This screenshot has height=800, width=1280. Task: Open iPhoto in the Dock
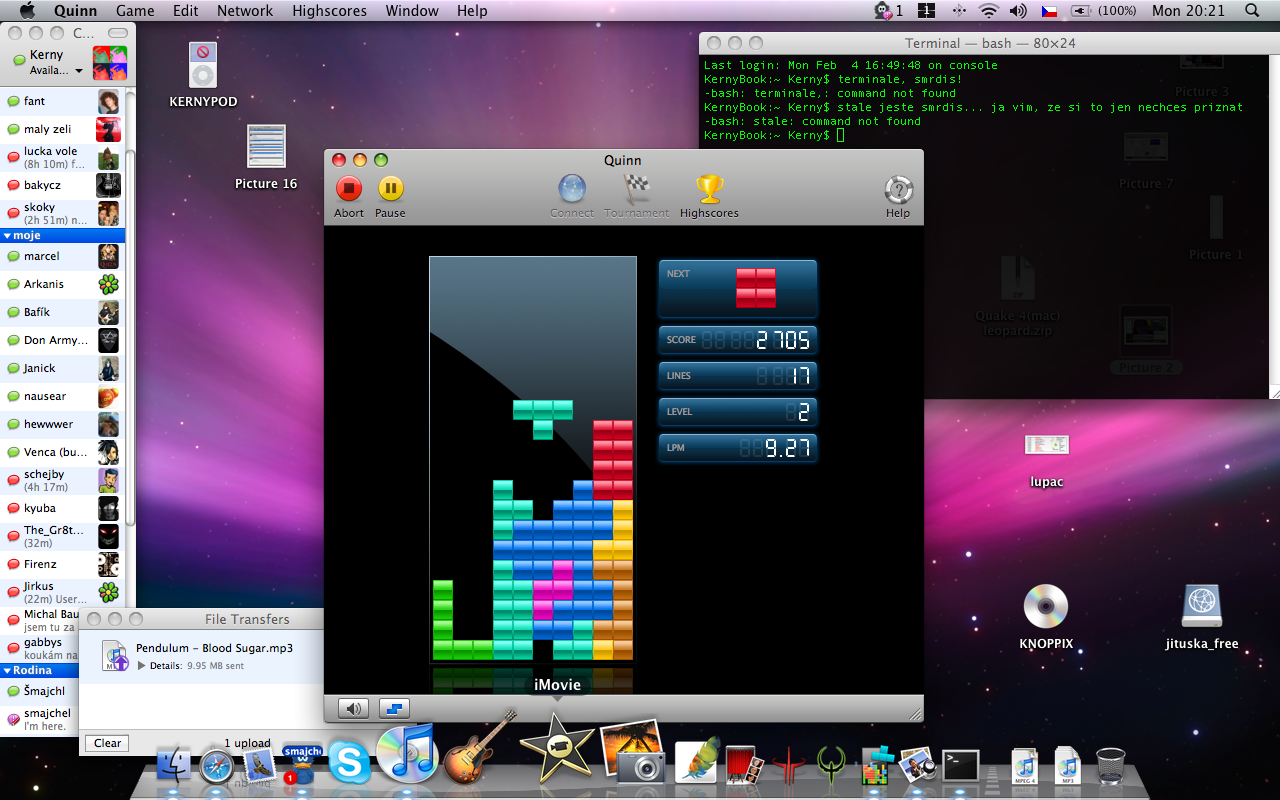coord(633,752)
